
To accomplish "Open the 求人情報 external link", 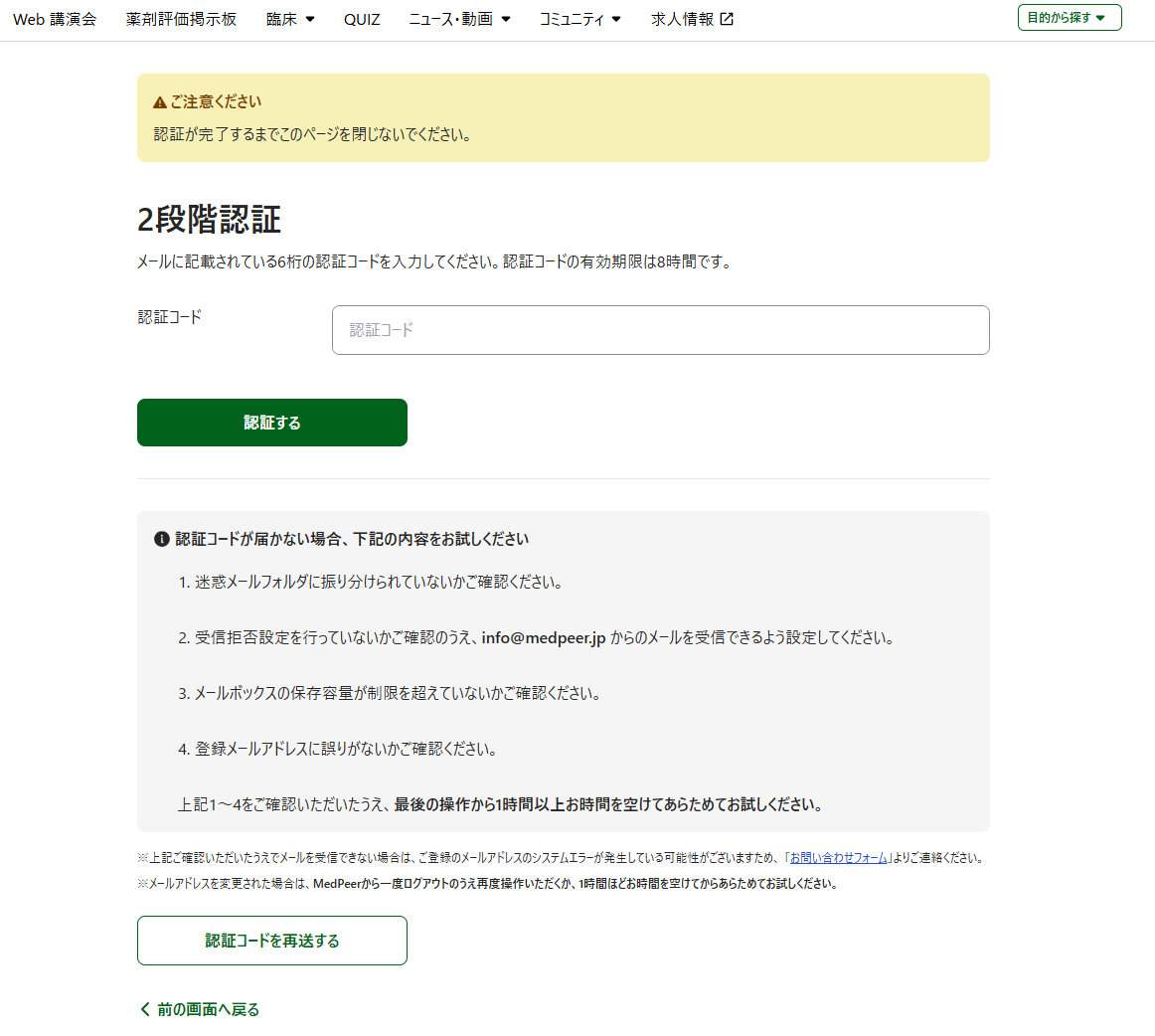I will point(692,19).
